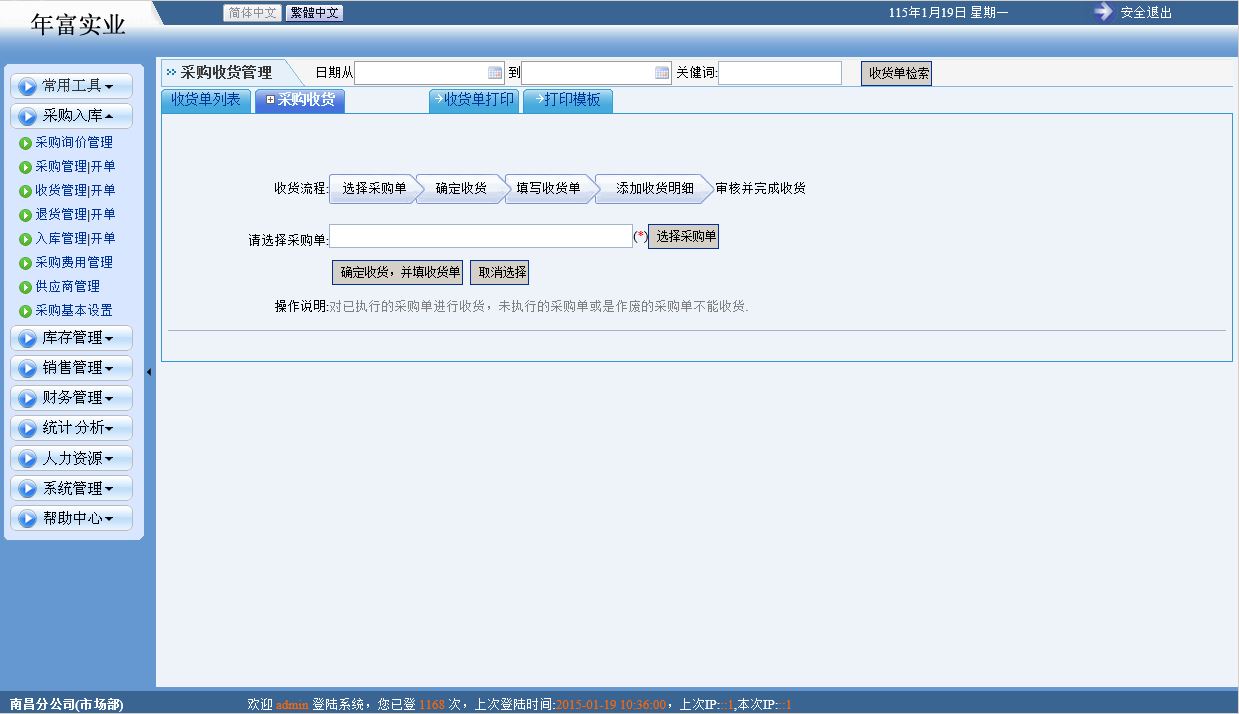The image size is (1239, 714).
Task: Switch language to 繁體中文
Action: (315, 13)
